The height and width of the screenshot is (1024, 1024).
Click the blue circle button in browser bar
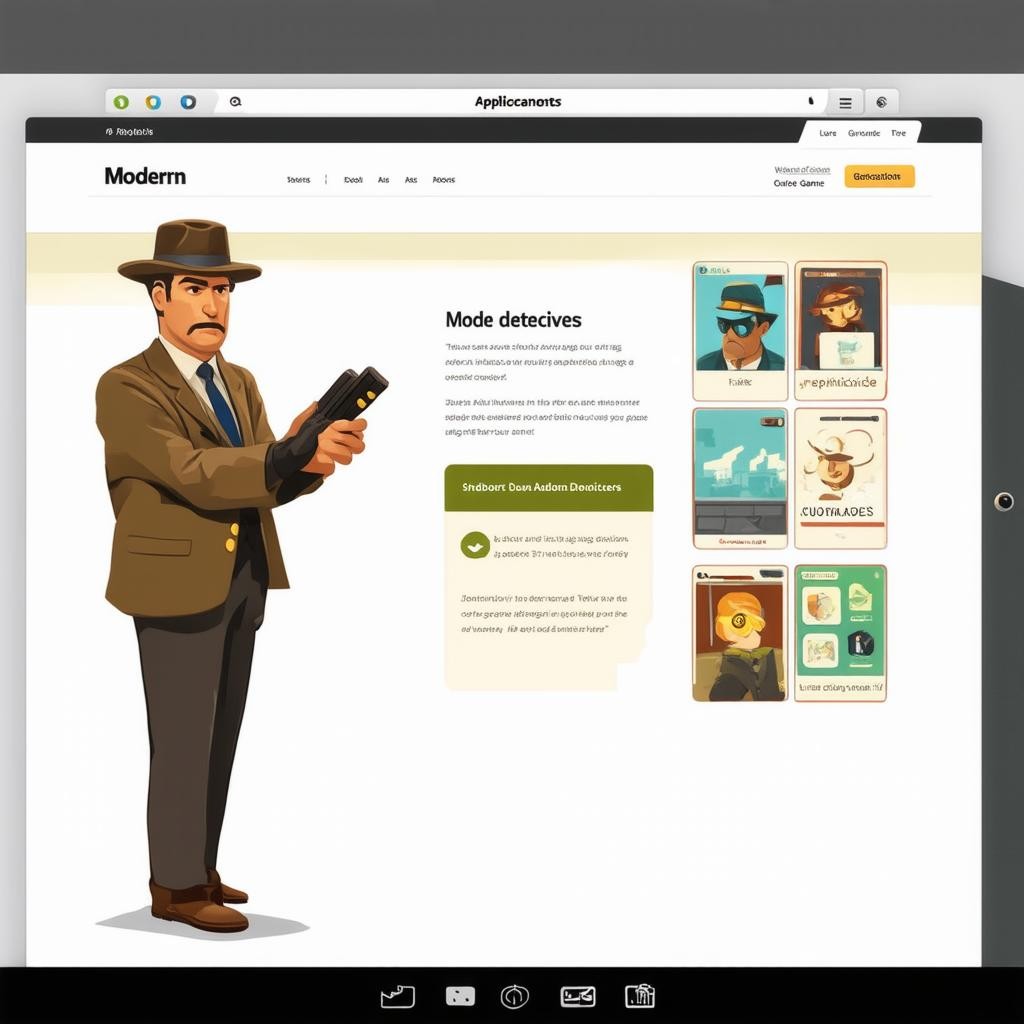(x=187, y=102)
